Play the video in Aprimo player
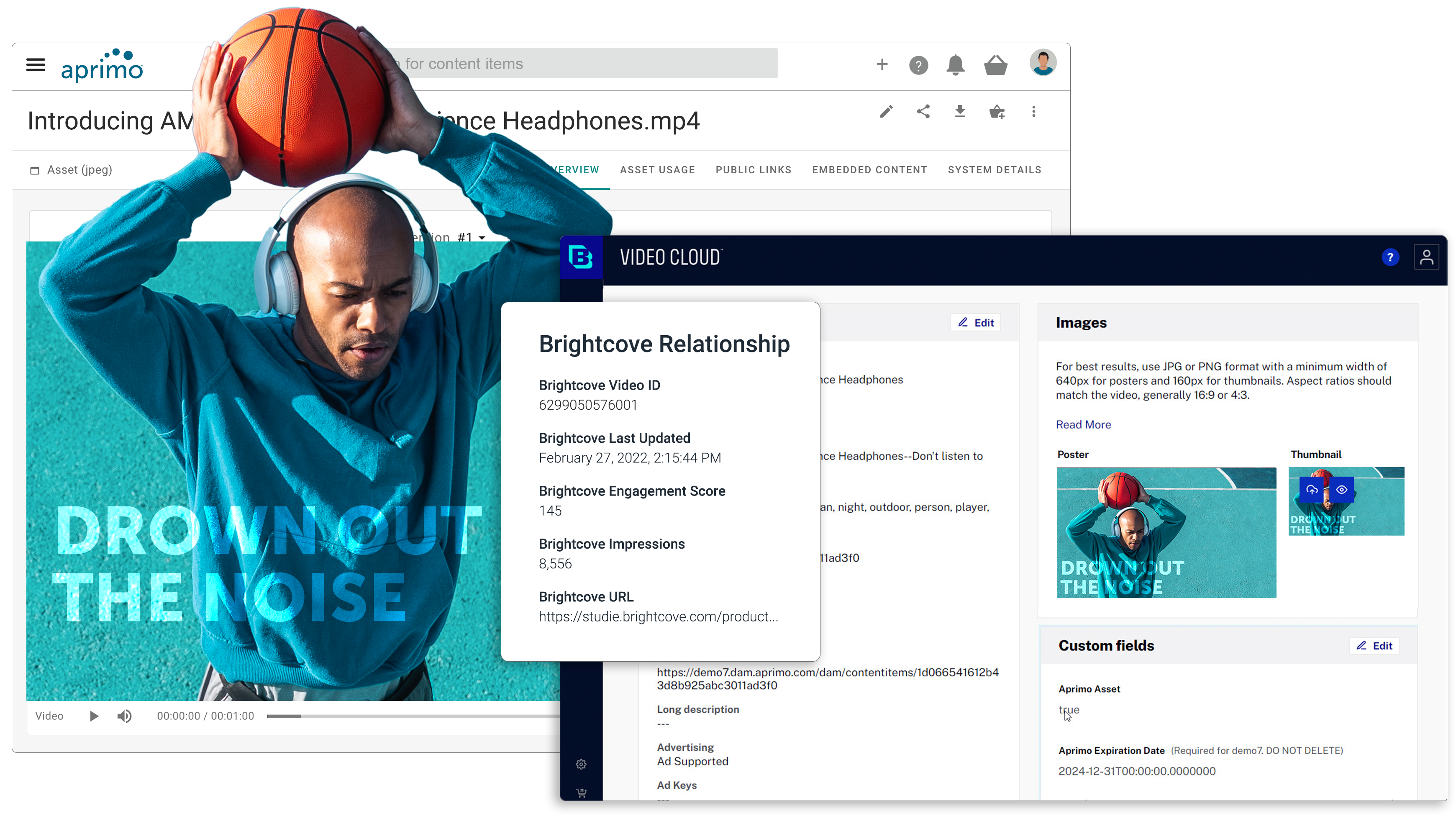The image size is (1456, 824). click(x=94, y=716)
